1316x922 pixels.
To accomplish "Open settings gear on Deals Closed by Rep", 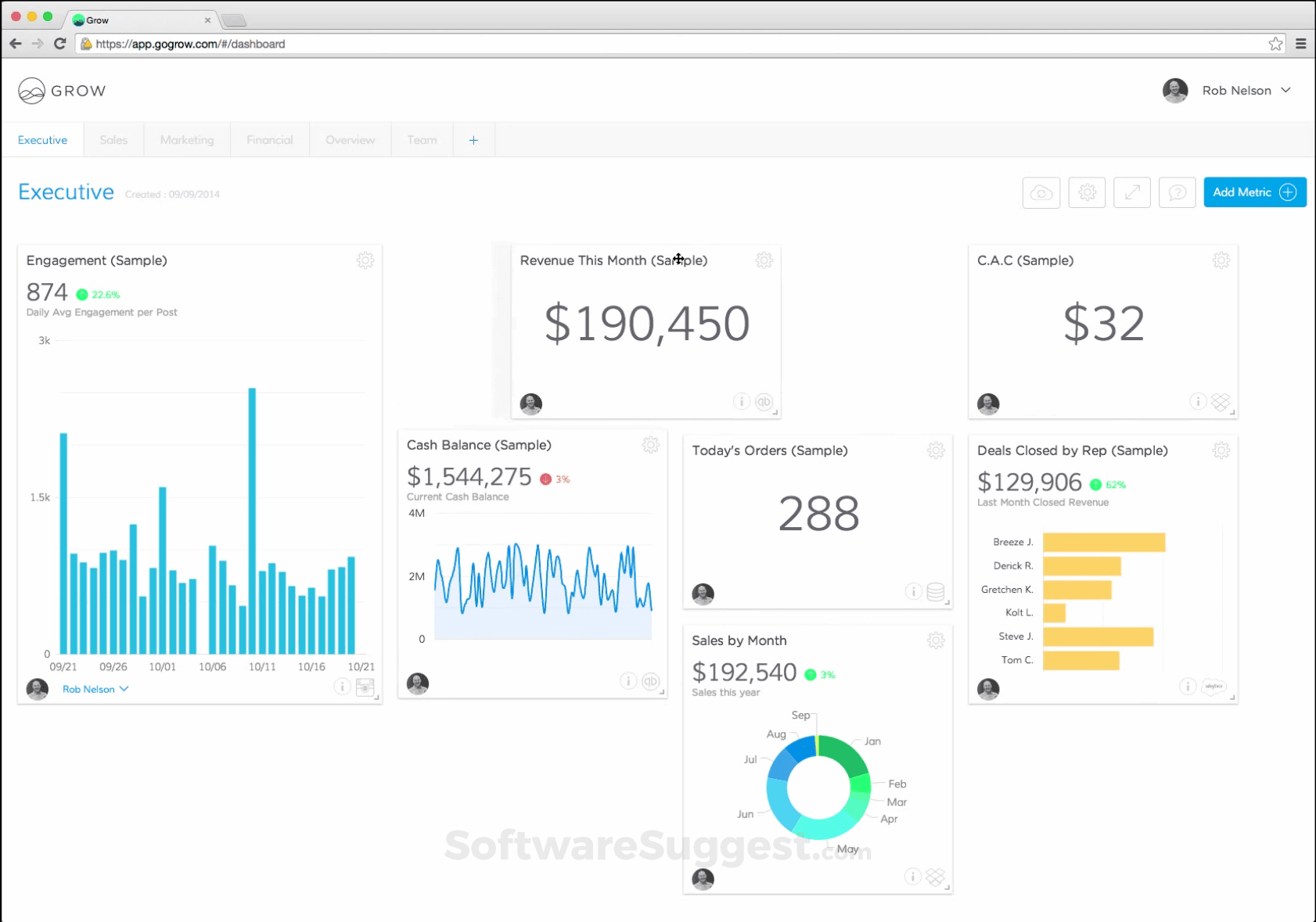I will point(1221,450).
